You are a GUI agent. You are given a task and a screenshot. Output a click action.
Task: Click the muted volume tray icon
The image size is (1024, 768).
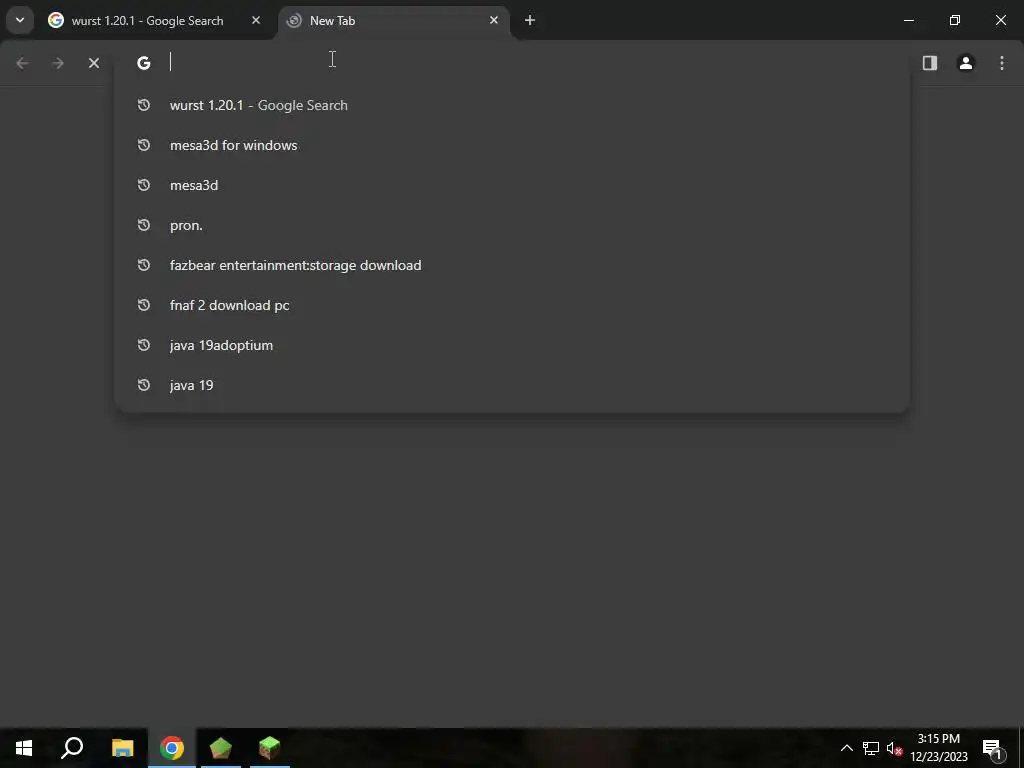coord(894,748)
